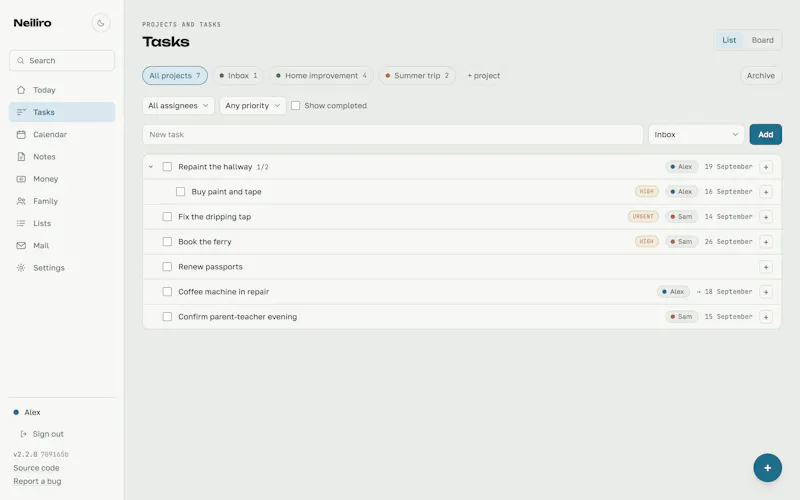
Task: Open the Source code link
Action: click(x=36, y=468)
